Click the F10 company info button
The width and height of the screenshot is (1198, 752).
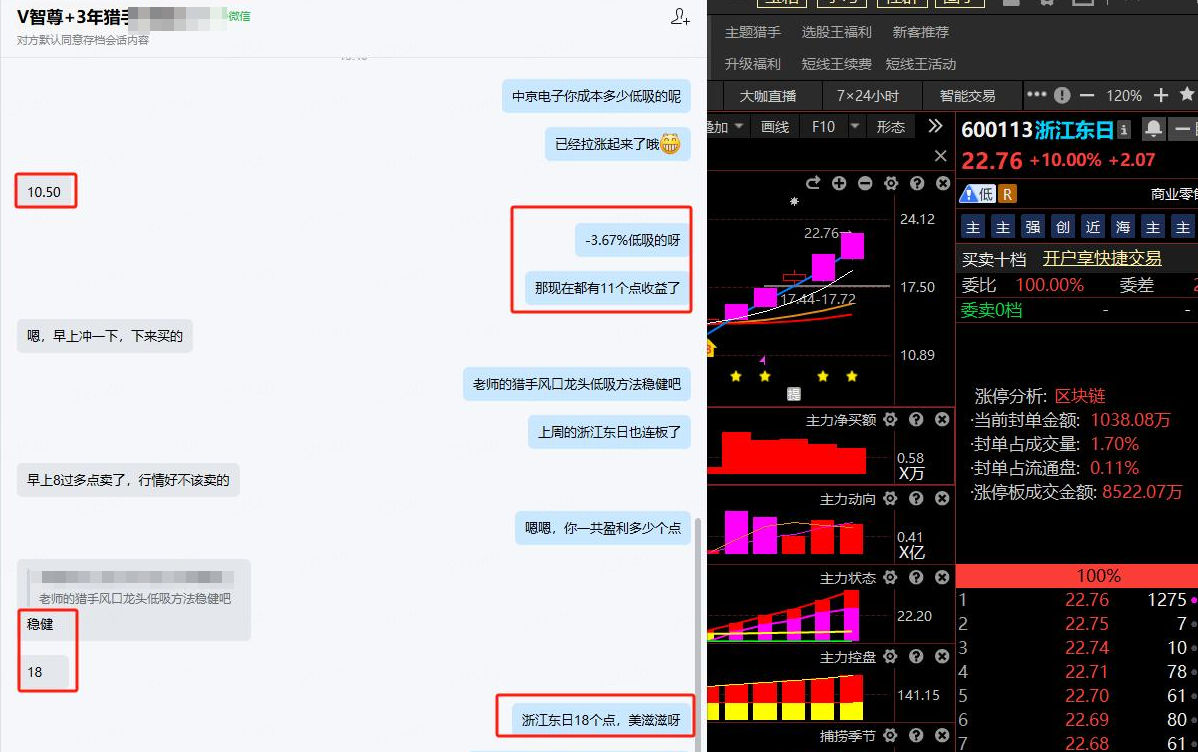(823, 127)
